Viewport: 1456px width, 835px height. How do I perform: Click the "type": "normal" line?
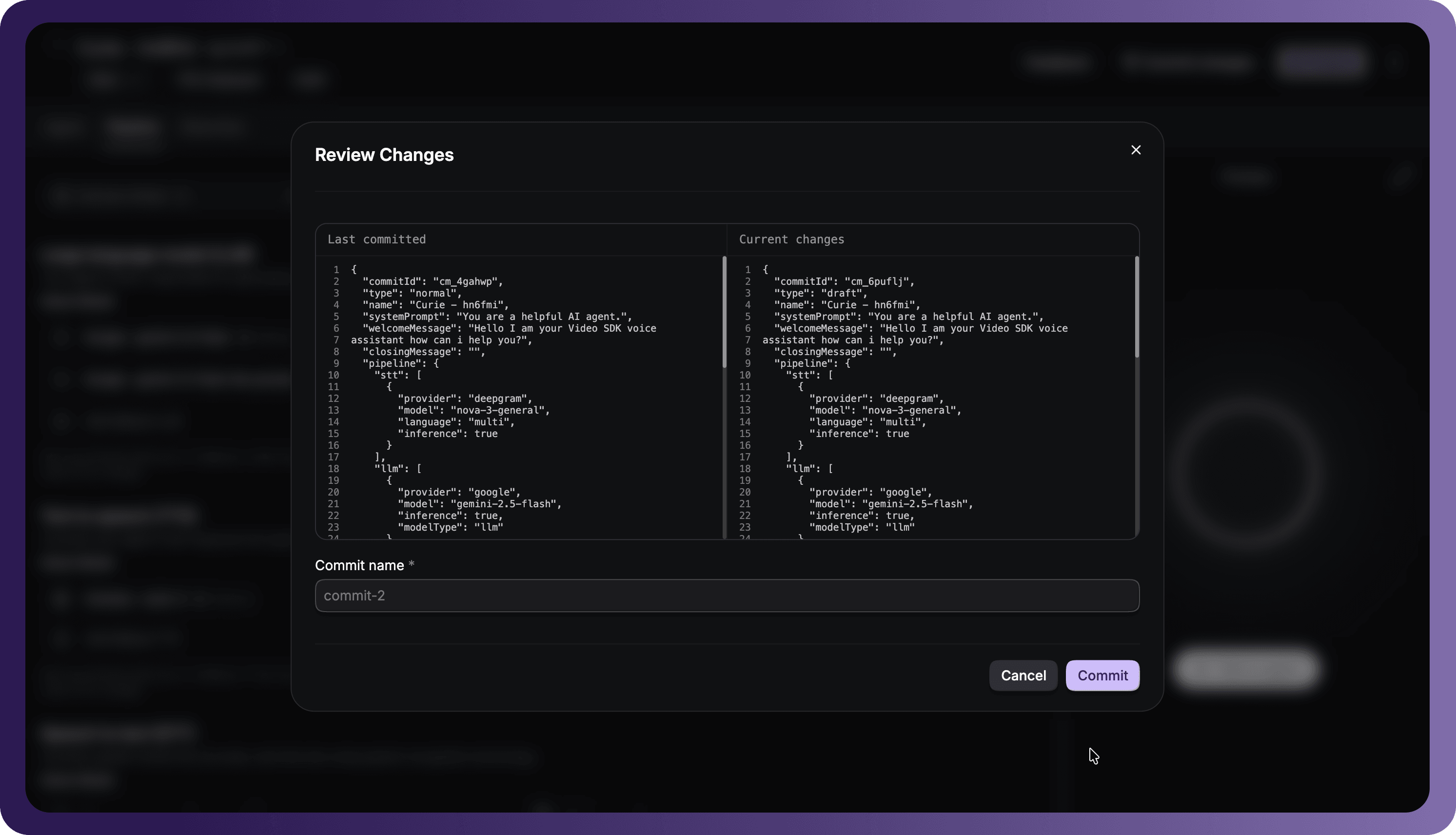[x=412, y=293]
